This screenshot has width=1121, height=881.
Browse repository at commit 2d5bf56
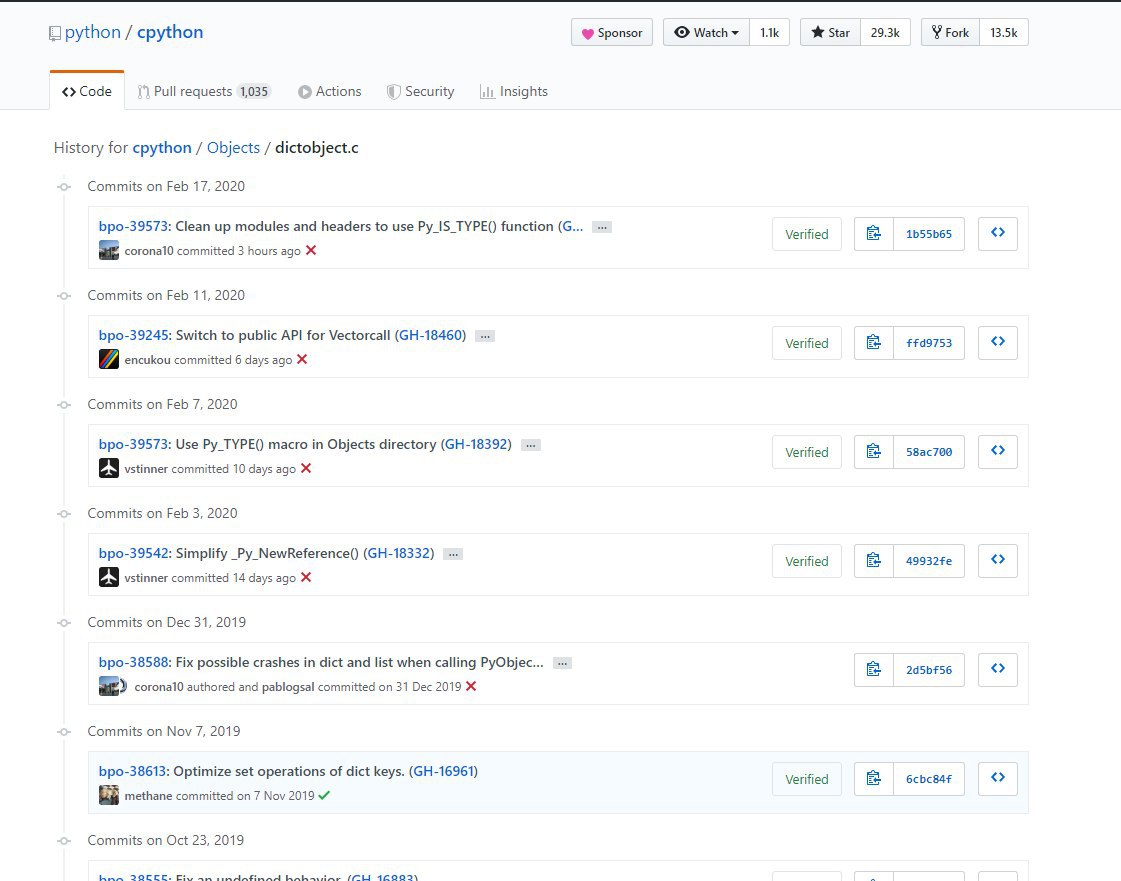pyautogui.click(x=998, y=669)
